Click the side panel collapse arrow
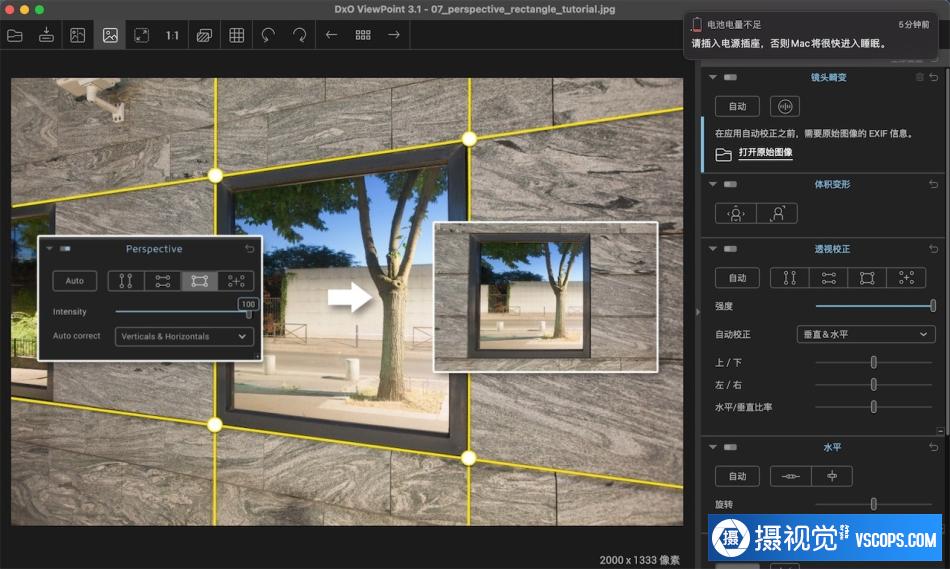Image resolution: width=950 pixels, height=569 pixels. click(x=697, y=312)
